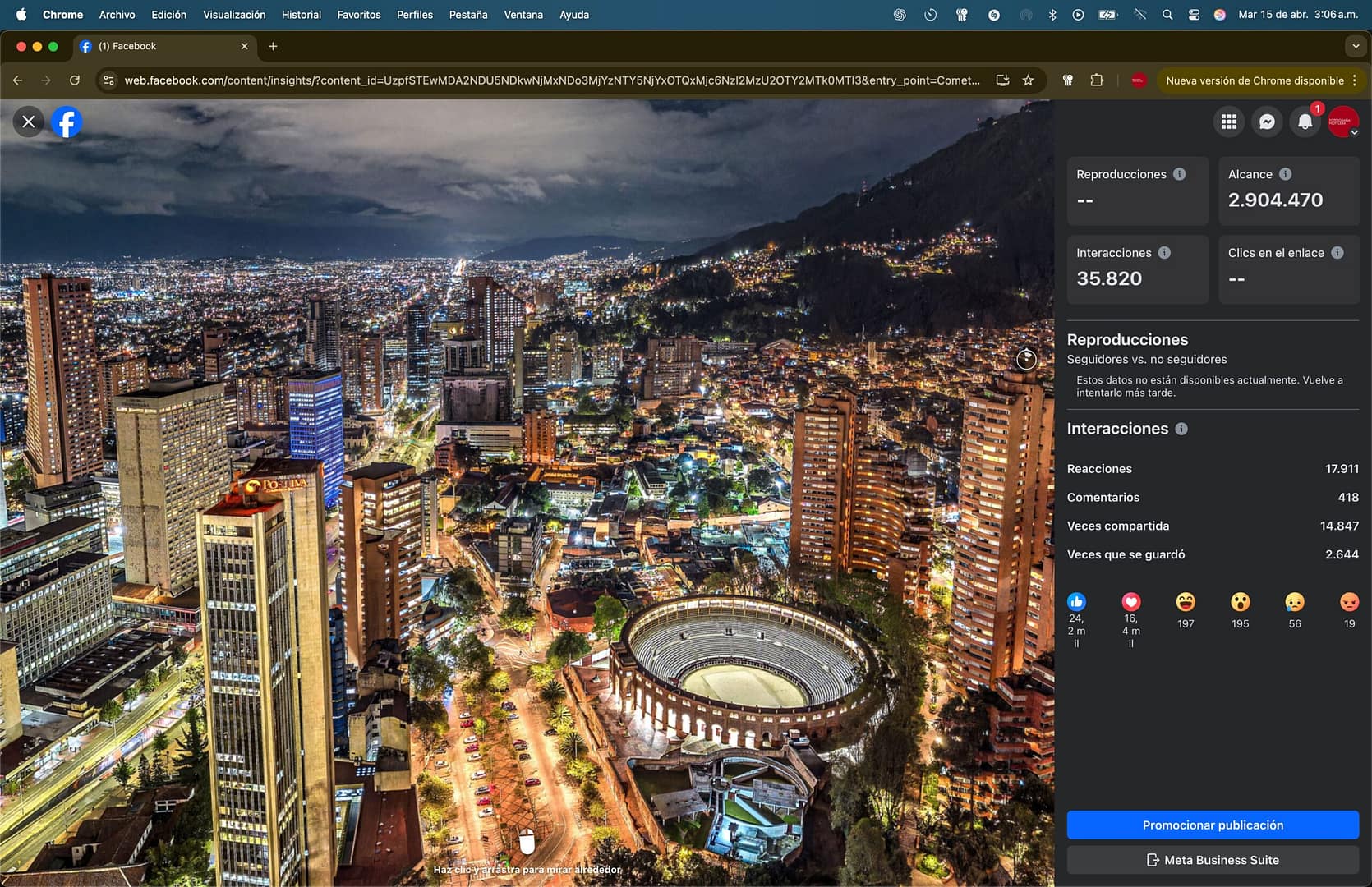Screen dimensions: 1372x887
Task: Click Promocionar publicación button
Action: (x=1213, y=825)
